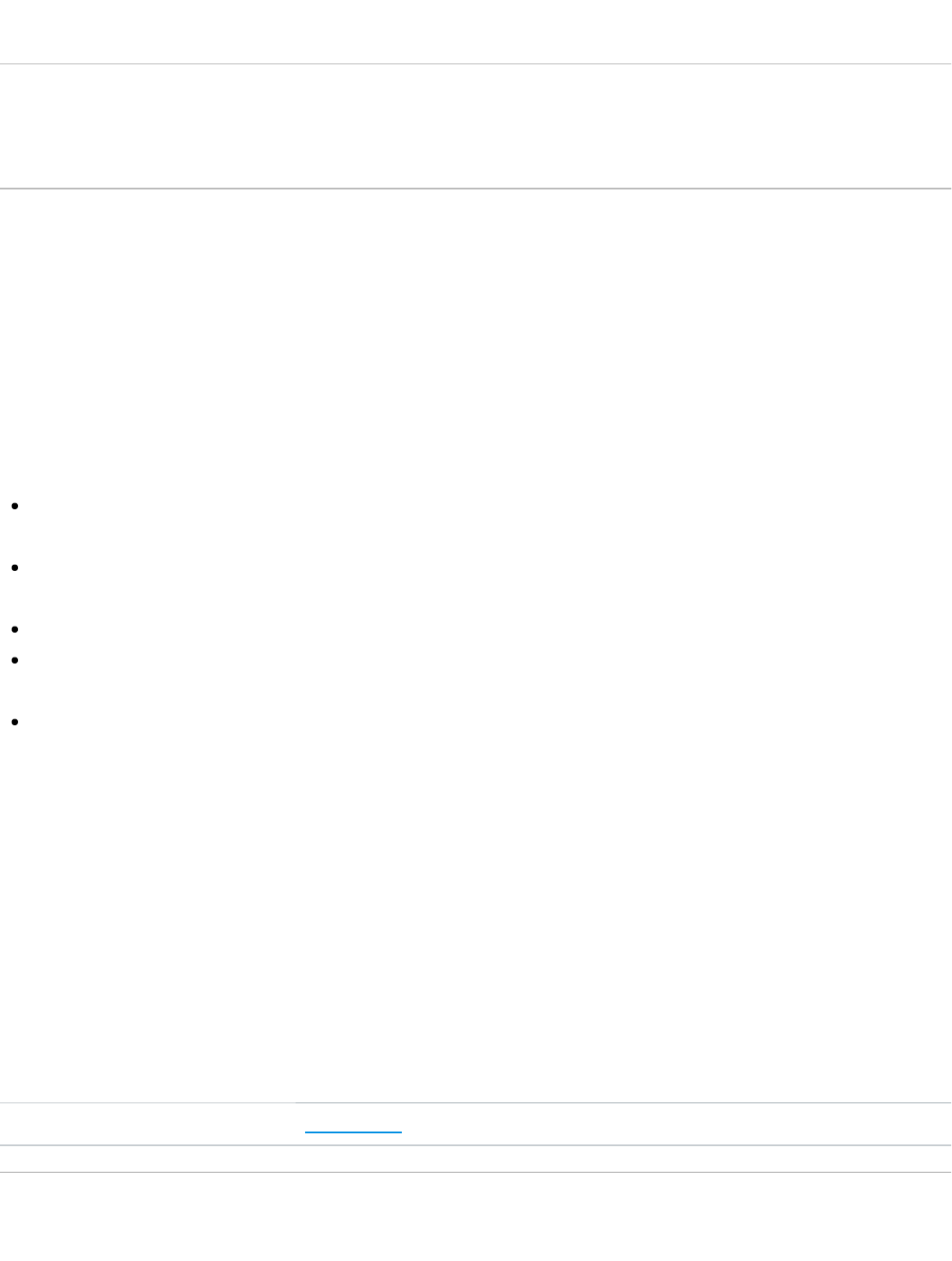This screenshot has height=1261, width=952.
Task: Click the third bullet point marker
Action: point(16,629)
